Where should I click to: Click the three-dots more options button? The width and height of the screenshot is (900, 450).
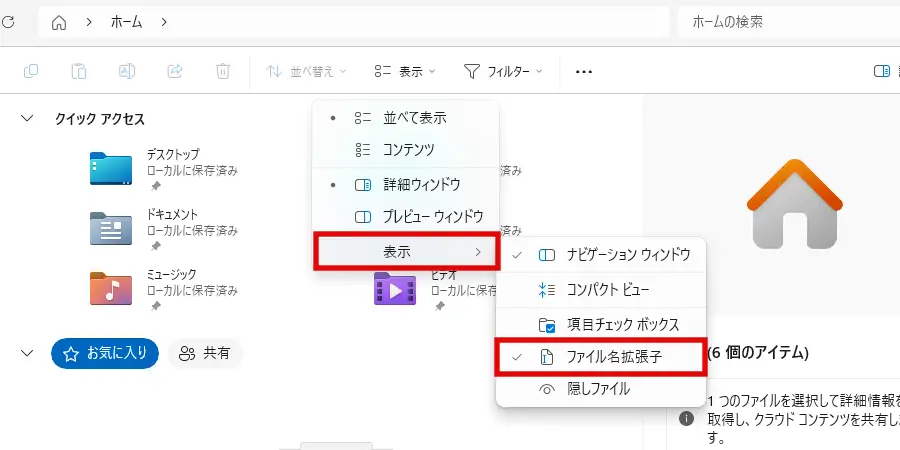click(584, 72)
